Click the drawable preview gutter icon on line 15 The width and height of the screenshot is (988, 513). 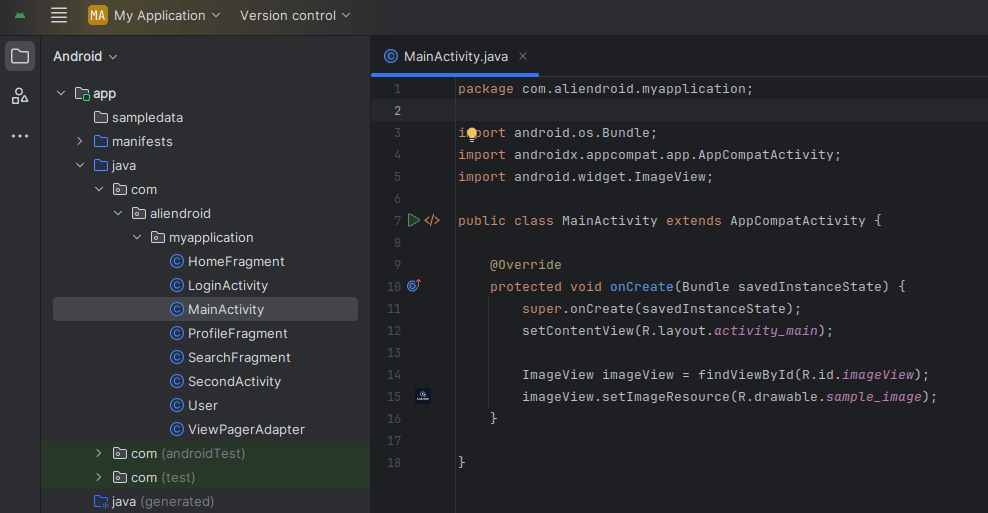click(423, 396)
